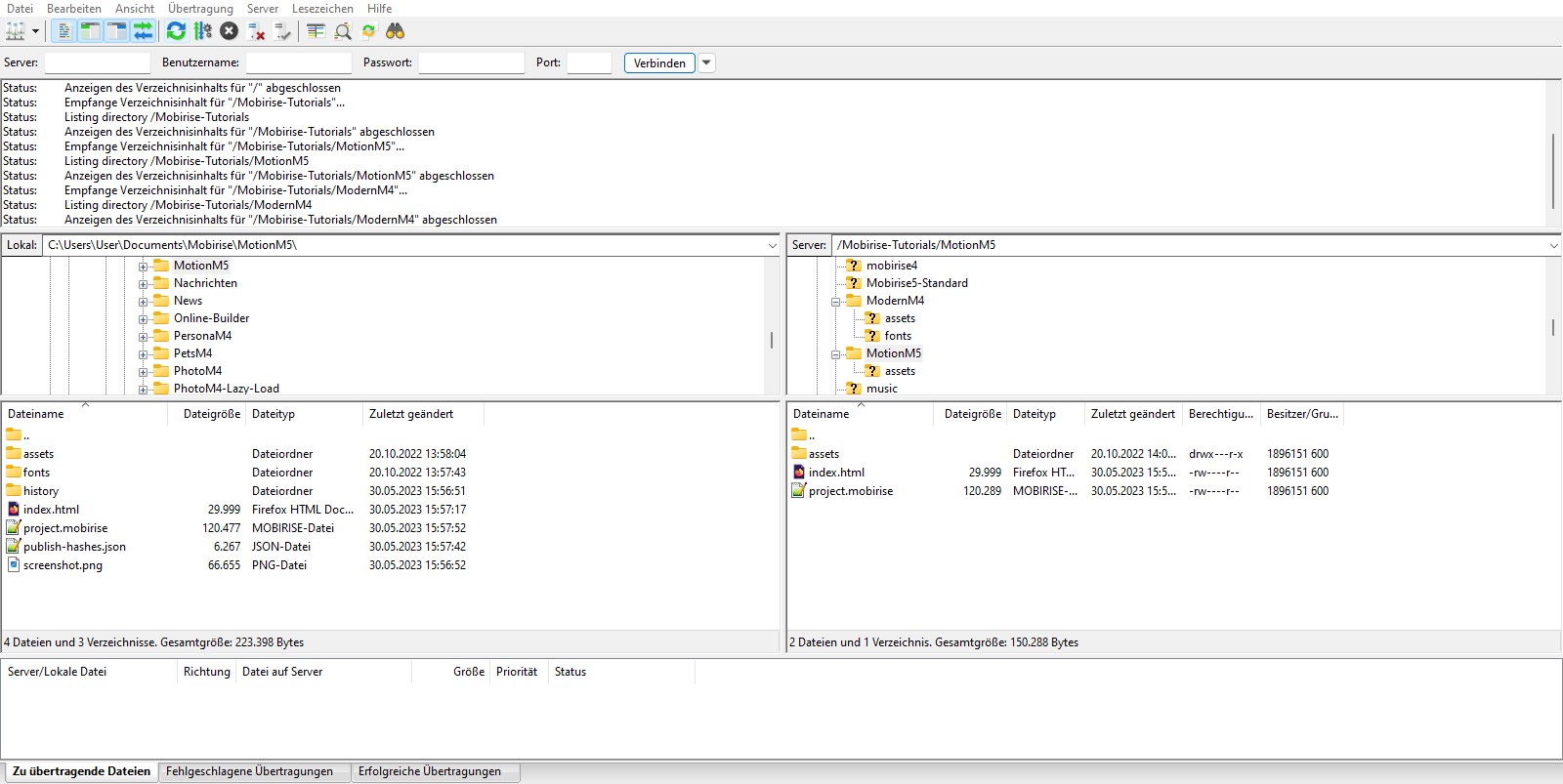The image size is (1563, 784).
Task: Toggle directory comparison
Action: [343, 31]
